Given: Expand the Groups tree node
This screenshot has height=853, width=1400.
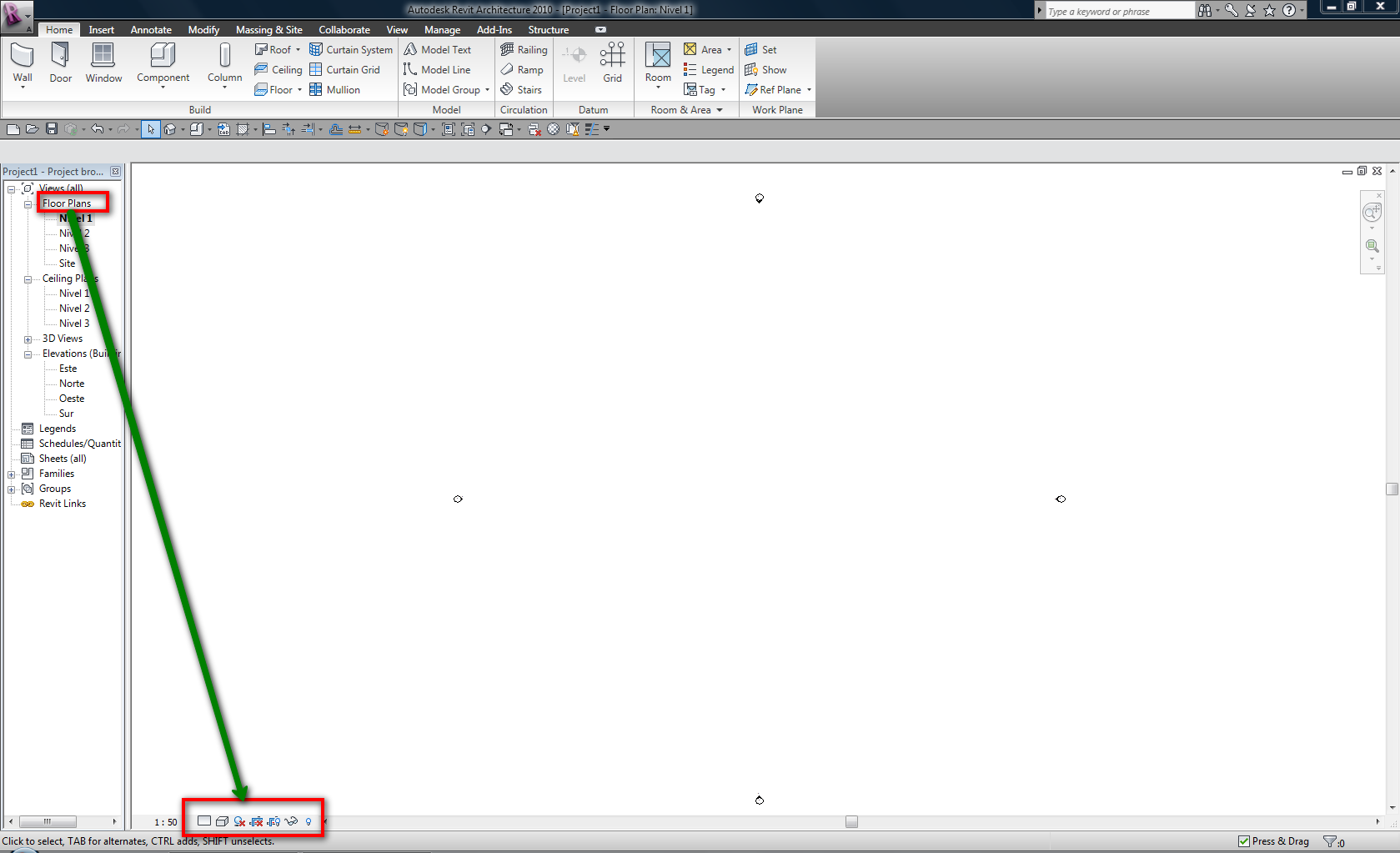Looking at the screenshot, I should (x=11, y=489).
